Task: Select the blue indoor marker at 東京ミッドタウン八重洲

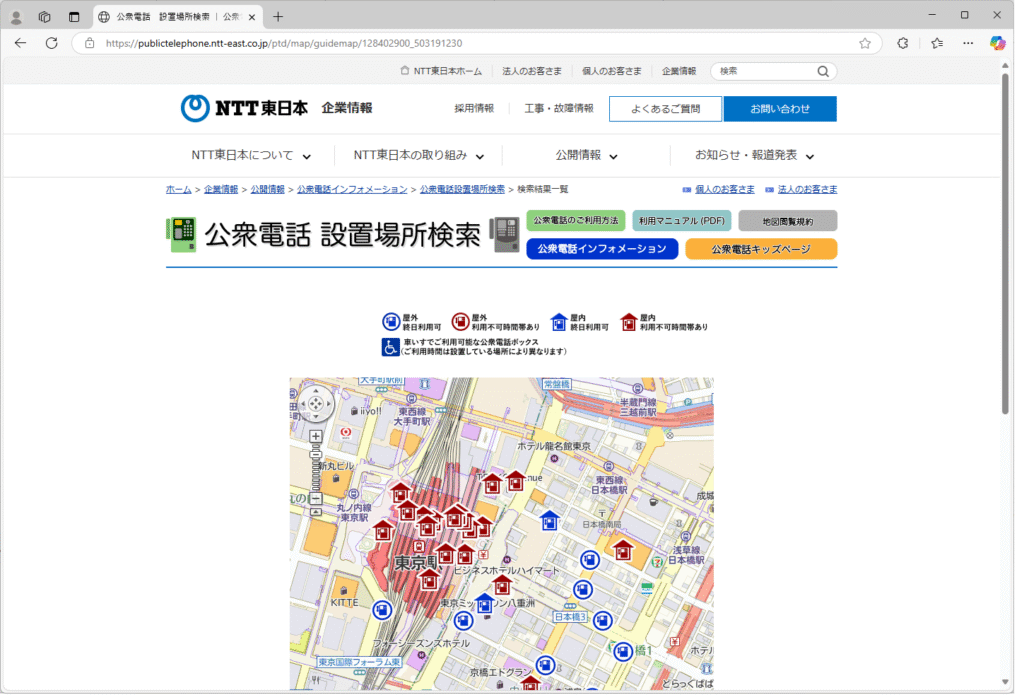Action: 485,604
